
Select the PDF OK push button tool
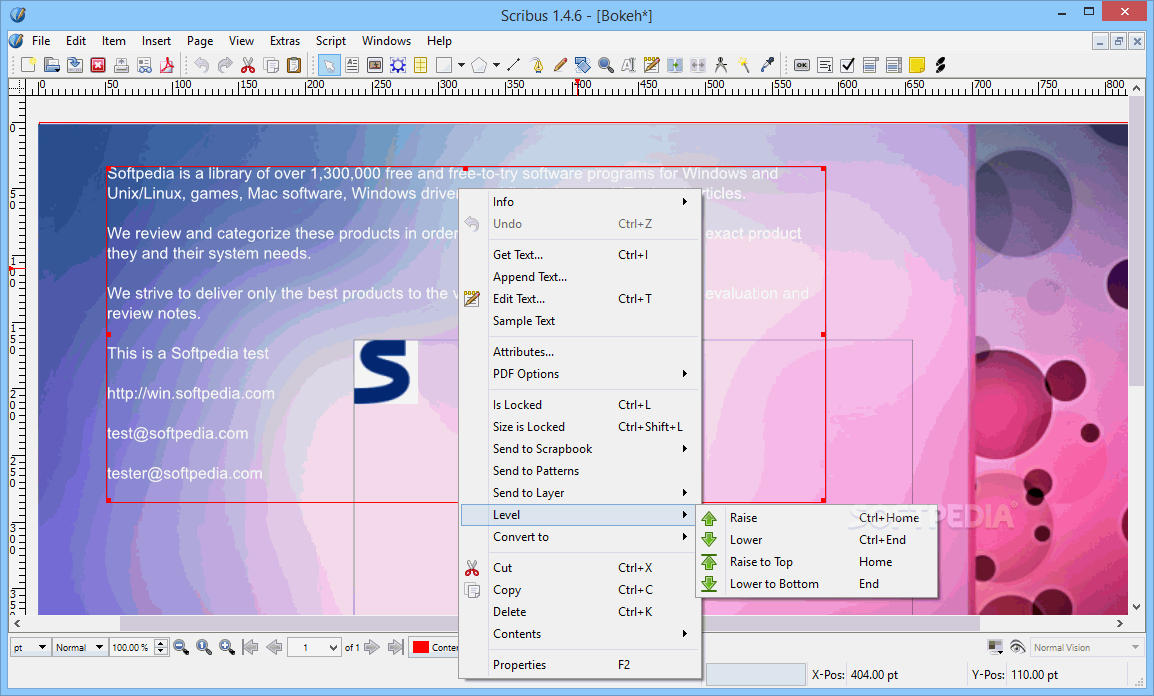pos(802,65)
